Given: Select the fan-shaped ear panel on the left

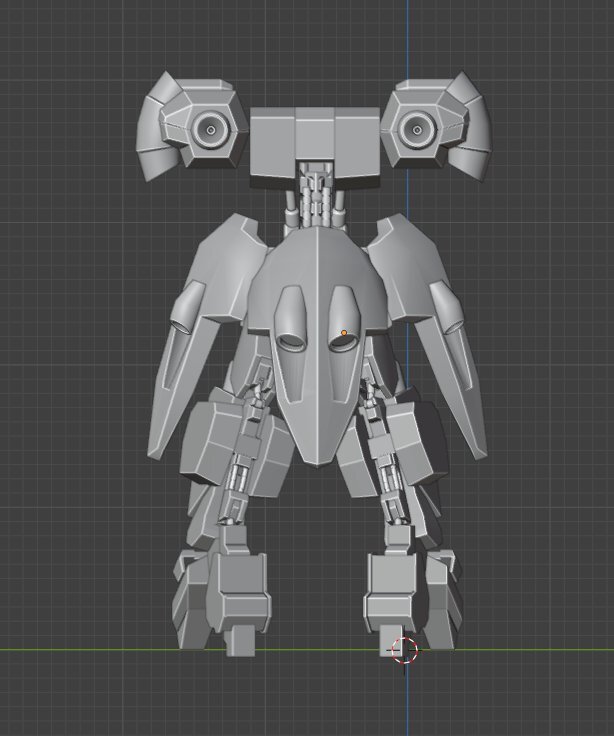Looking at the screenshot, I should click(x=158, y=127).
